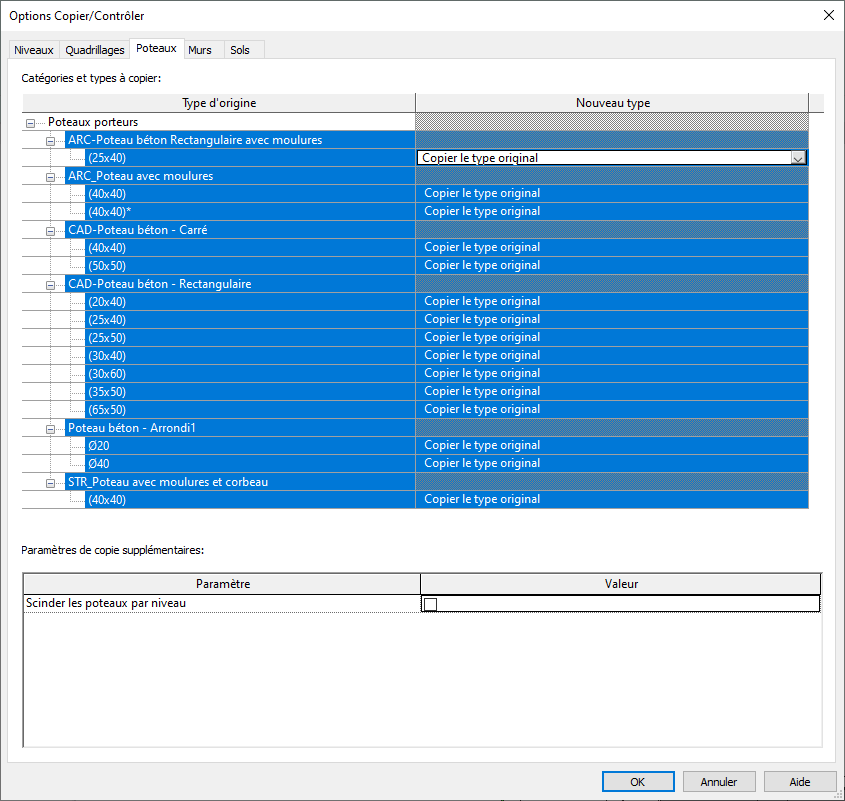Viewport: 845px width, 801px height.
Task: Collapse ARC-Poteau béton Rectangulaire avec moulures node
Action: (50, 140)
